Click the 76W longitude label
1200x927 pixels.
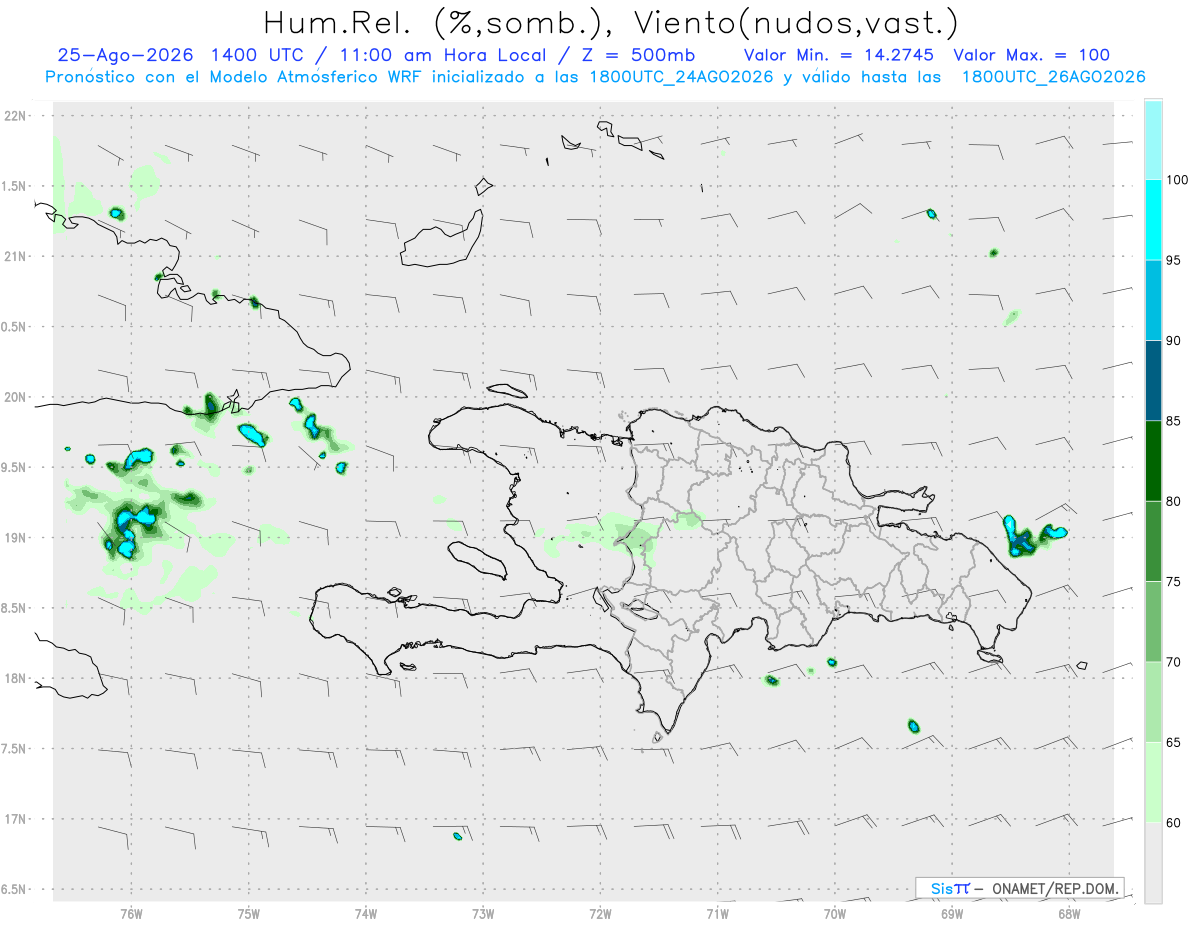pos(131,913)
